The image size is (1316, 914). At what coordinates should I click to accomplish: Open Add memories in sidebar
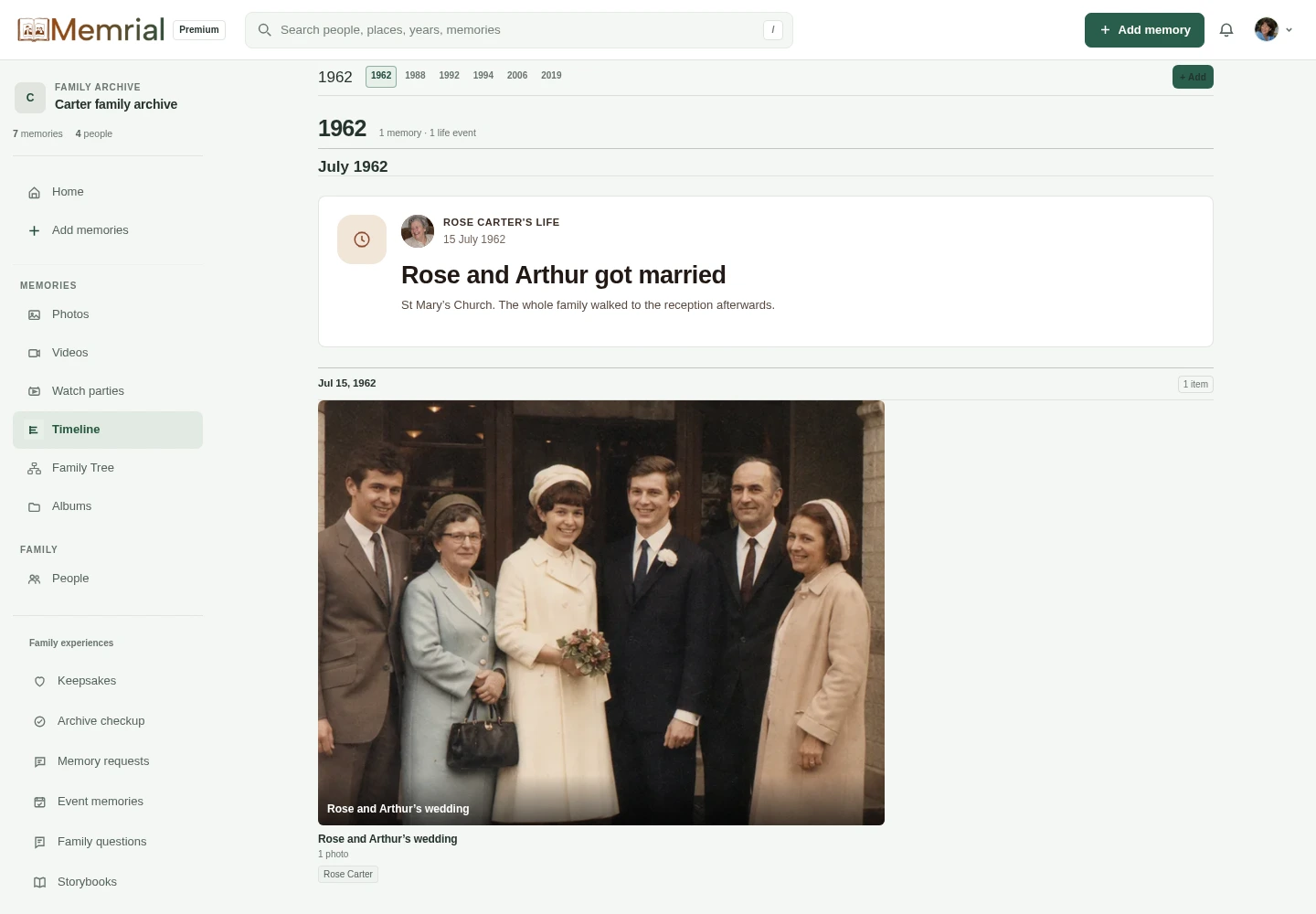tap(108, 230)
